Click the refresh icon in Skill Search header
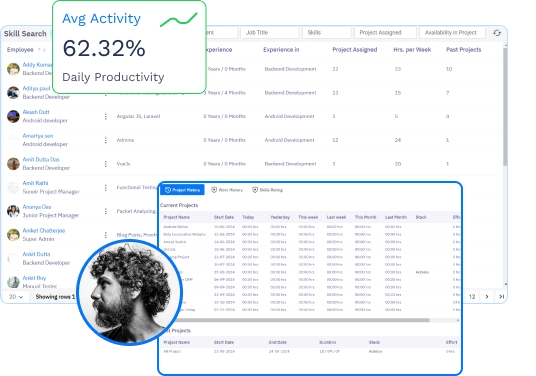The image size is (536, 376). pos(497,33)
